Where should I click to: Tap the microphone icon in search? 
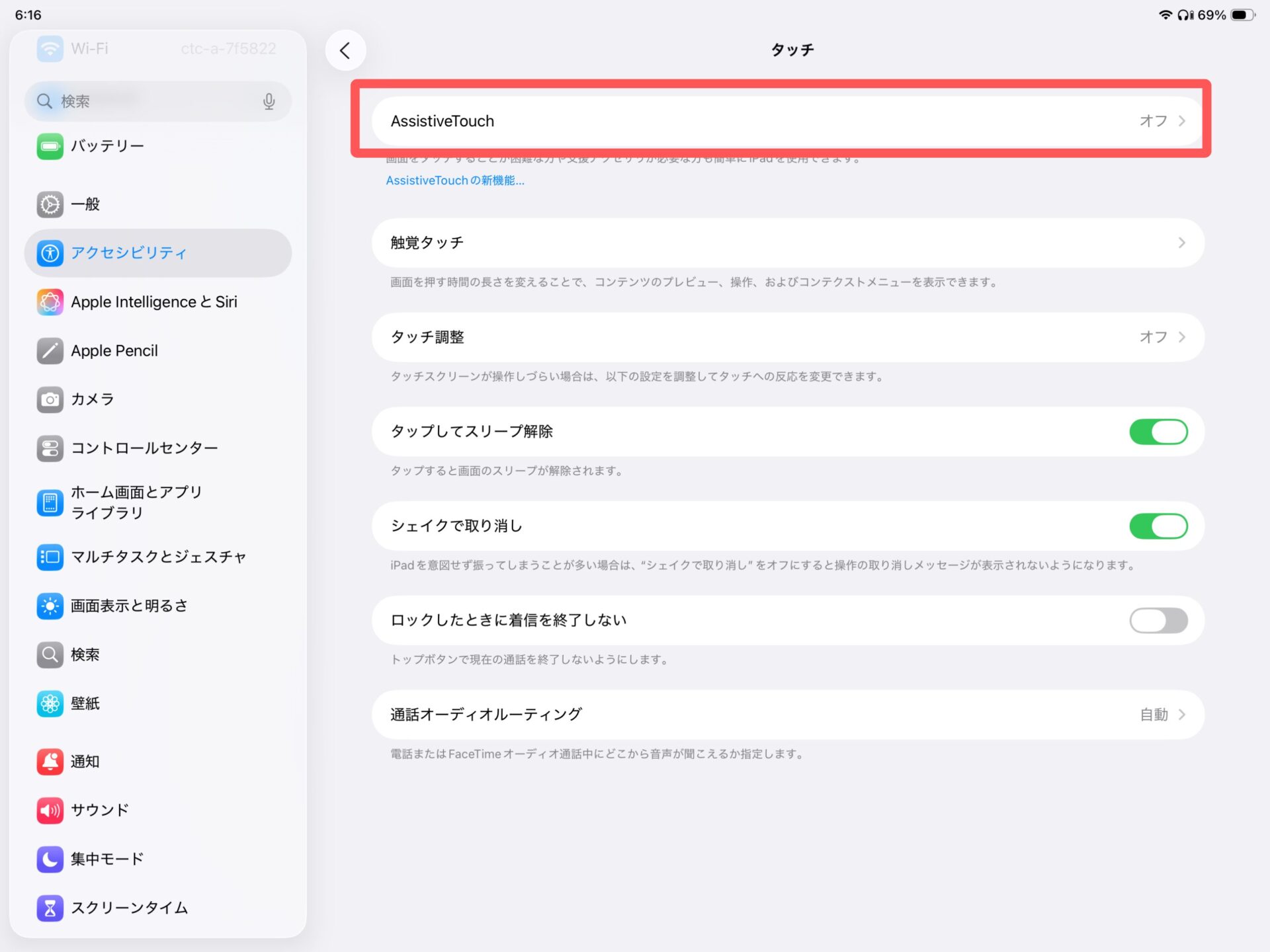(269, 101)
